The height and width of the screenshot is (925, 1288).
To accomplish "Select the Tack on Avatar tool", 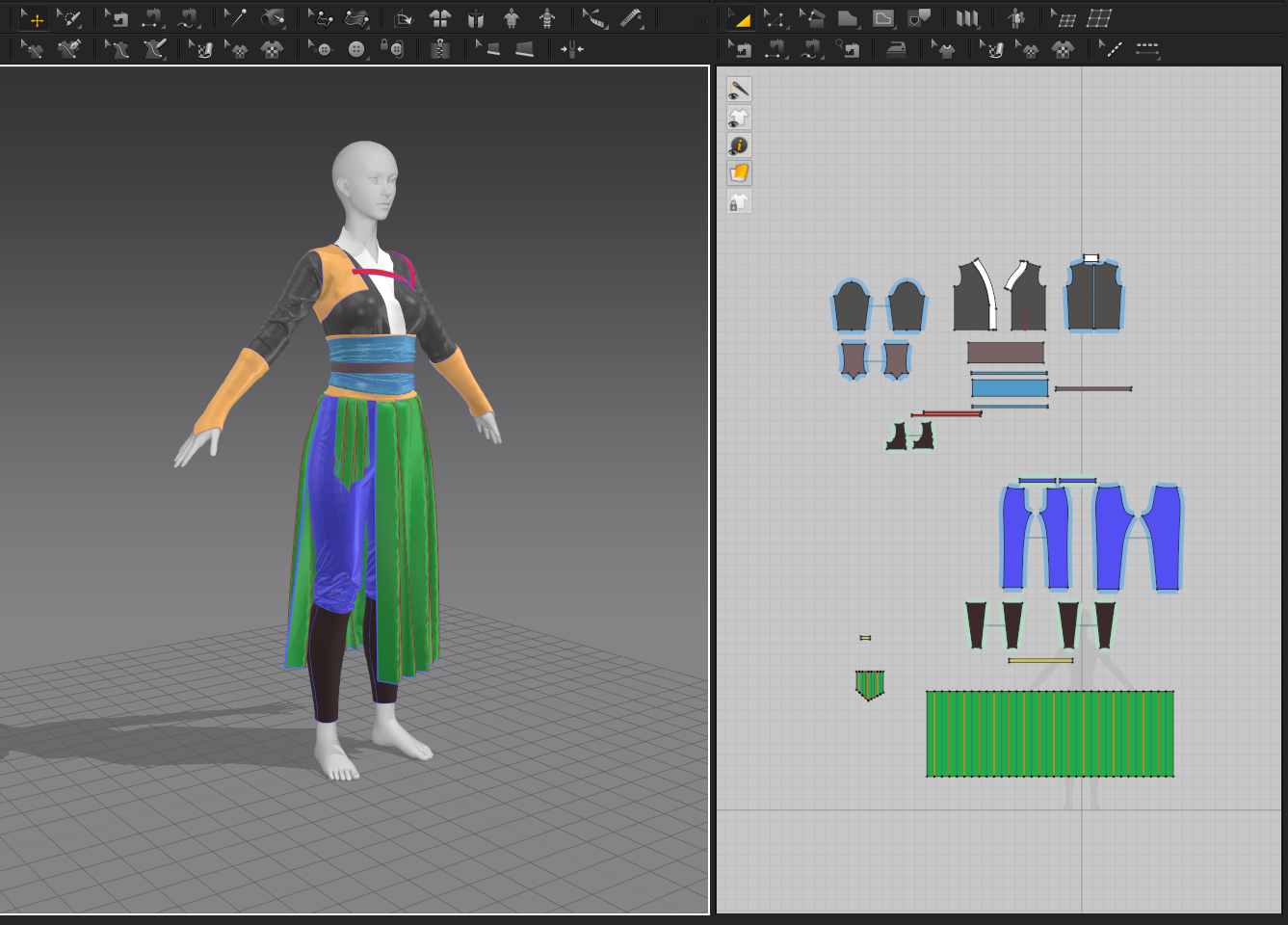I will pyautogui.click(x=274, y=18).
